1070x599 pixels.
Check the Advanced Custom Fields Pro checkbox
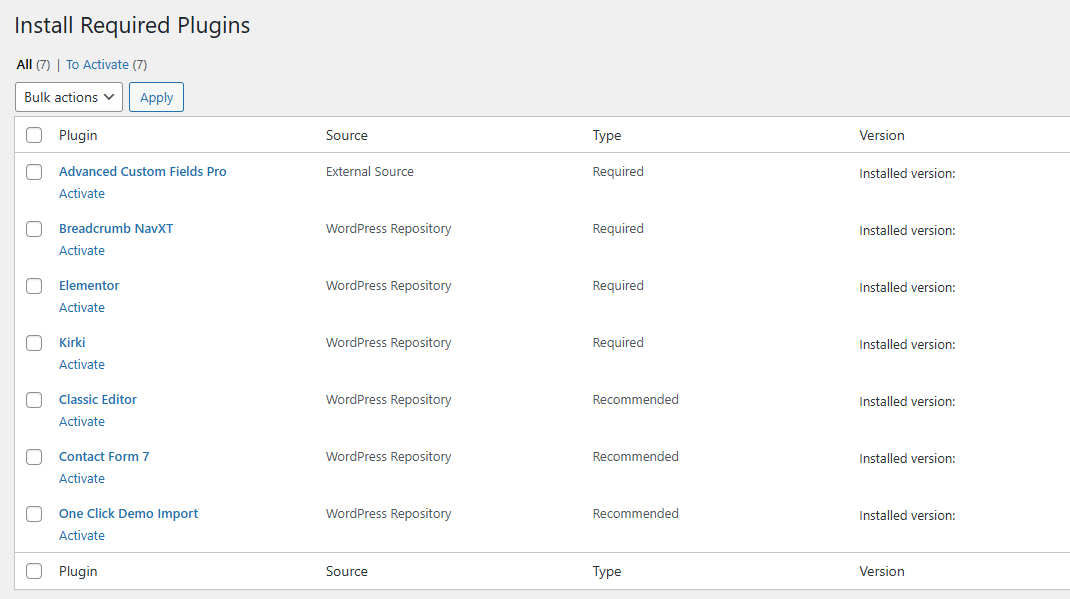click(34, 172)
